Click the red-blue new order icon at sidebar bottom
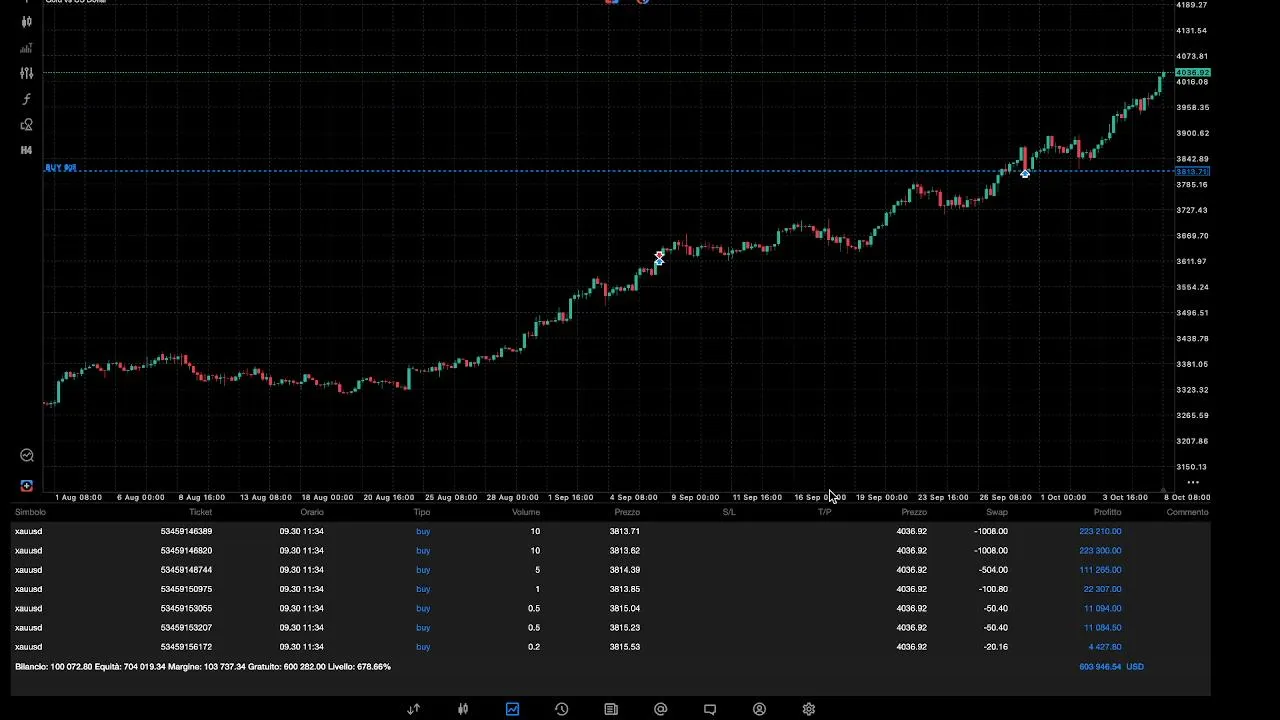The image size is (1280, 720). [27, 486]
